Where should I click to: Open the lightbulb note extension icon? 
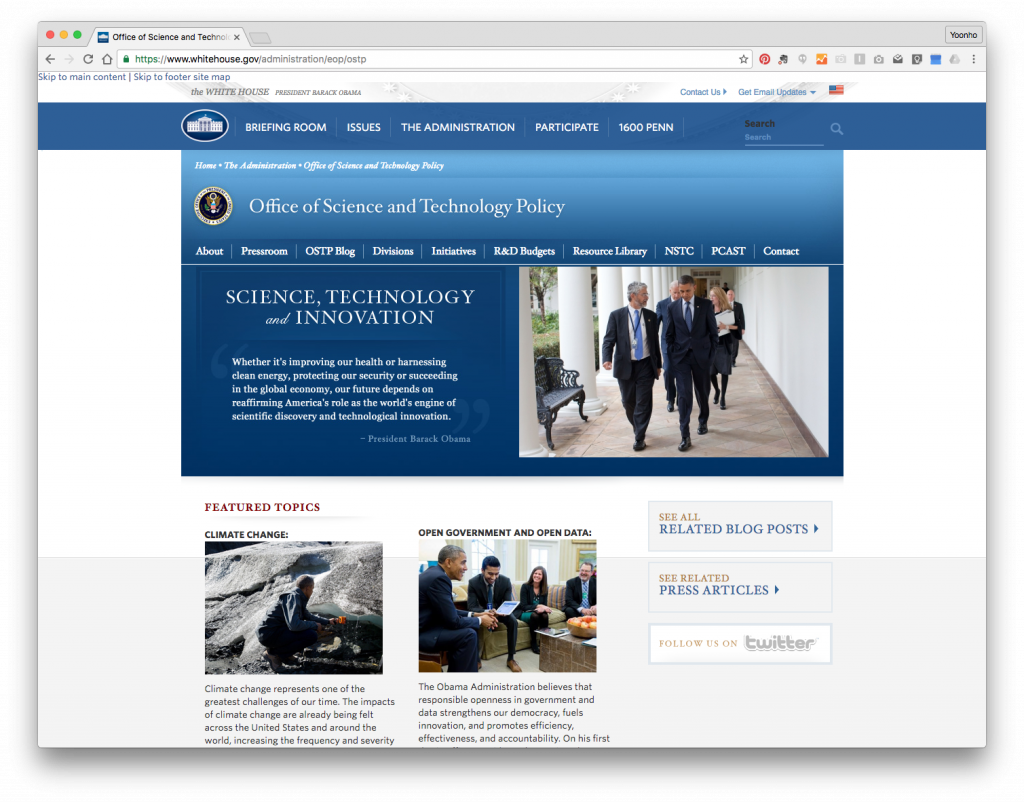917,59
